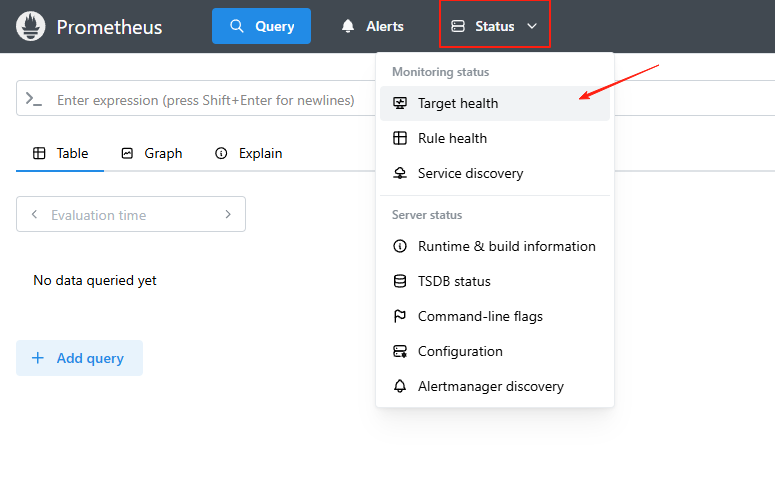Choose TSDB status from the menu
Image resolution: width=775 pixels, height=488 pixels.
pyautogui.click(x=495, y=281)
